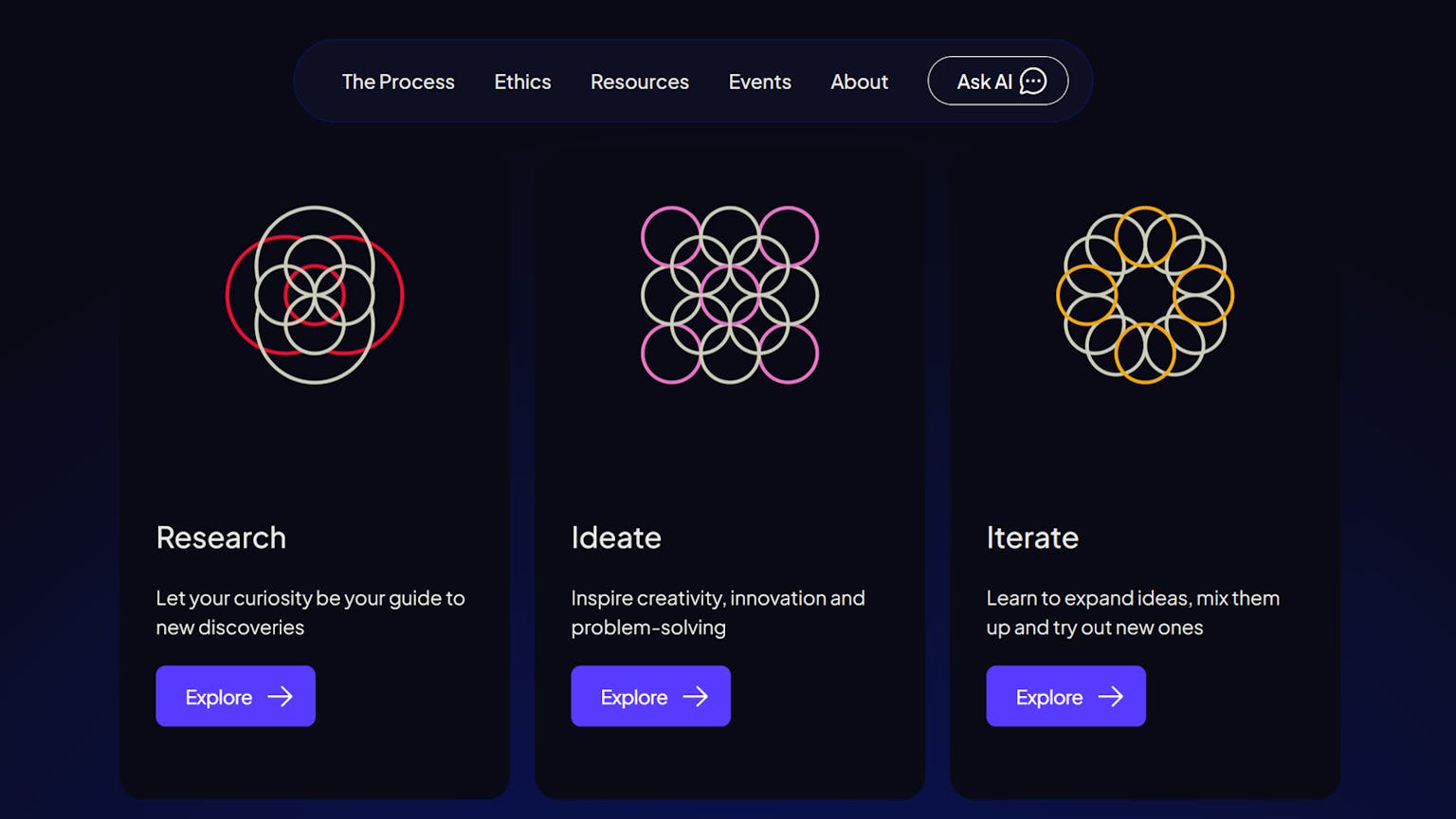The image size is (1456, 819).
Task: Click the yellow circular ring Iterate graphic
Action: [1145, 295]
